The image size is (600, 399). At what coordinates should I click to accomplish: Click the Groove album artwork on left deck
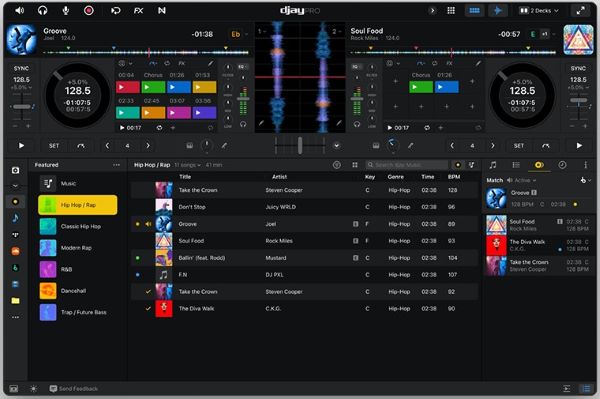click(x=21, y=39)
